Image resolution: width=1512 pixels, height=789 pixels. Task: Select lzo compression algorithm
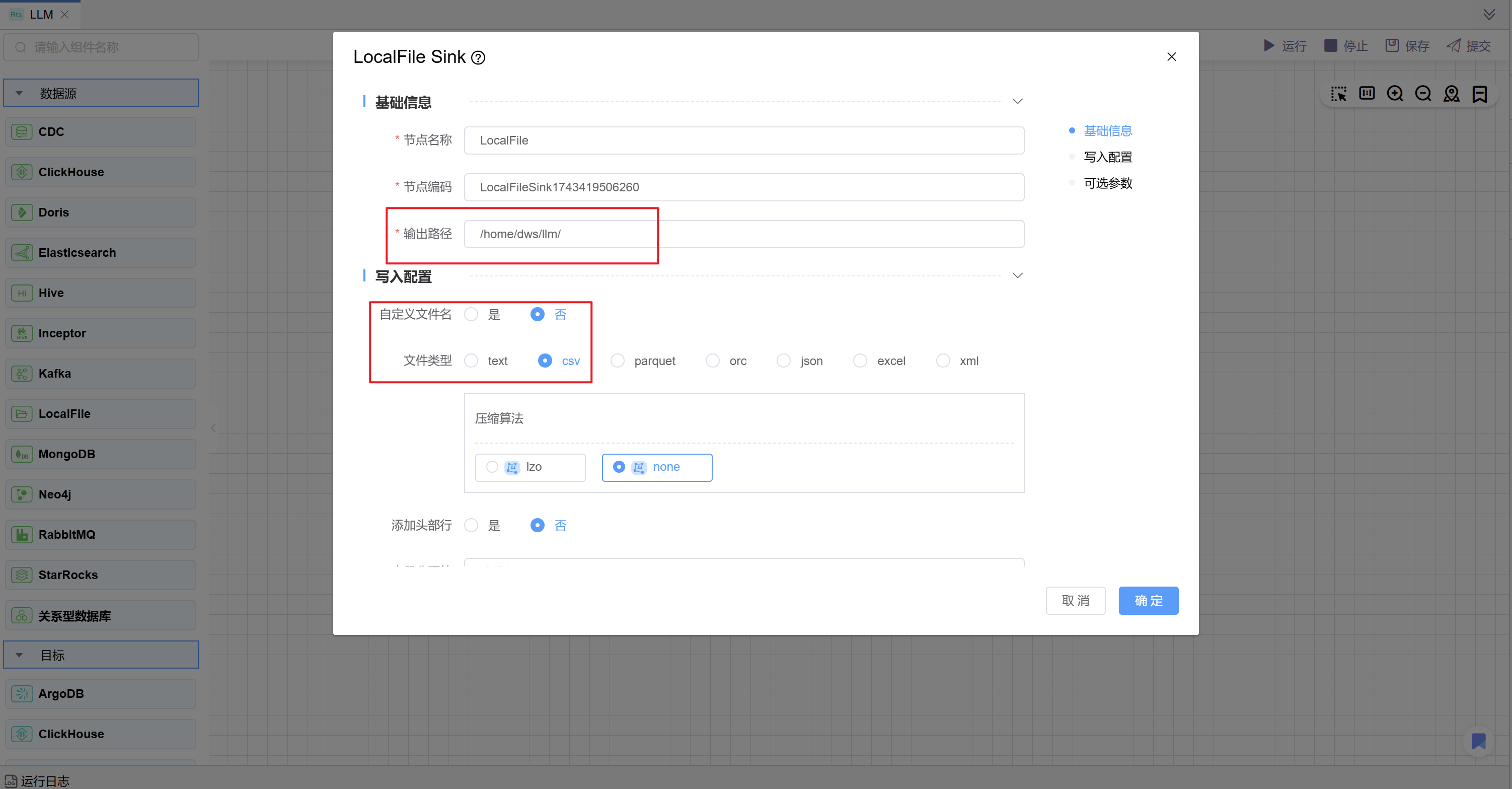530,467
